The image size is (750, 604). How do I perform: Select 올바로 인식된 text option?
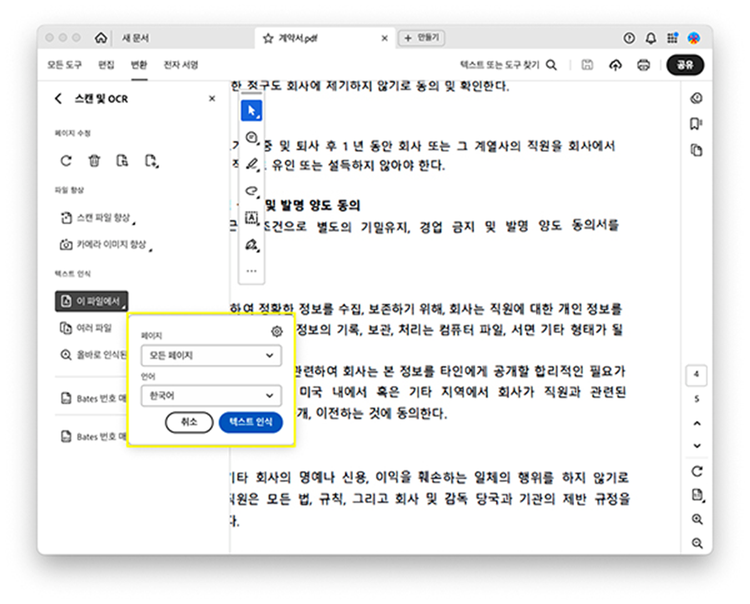[x=93, y=355]
